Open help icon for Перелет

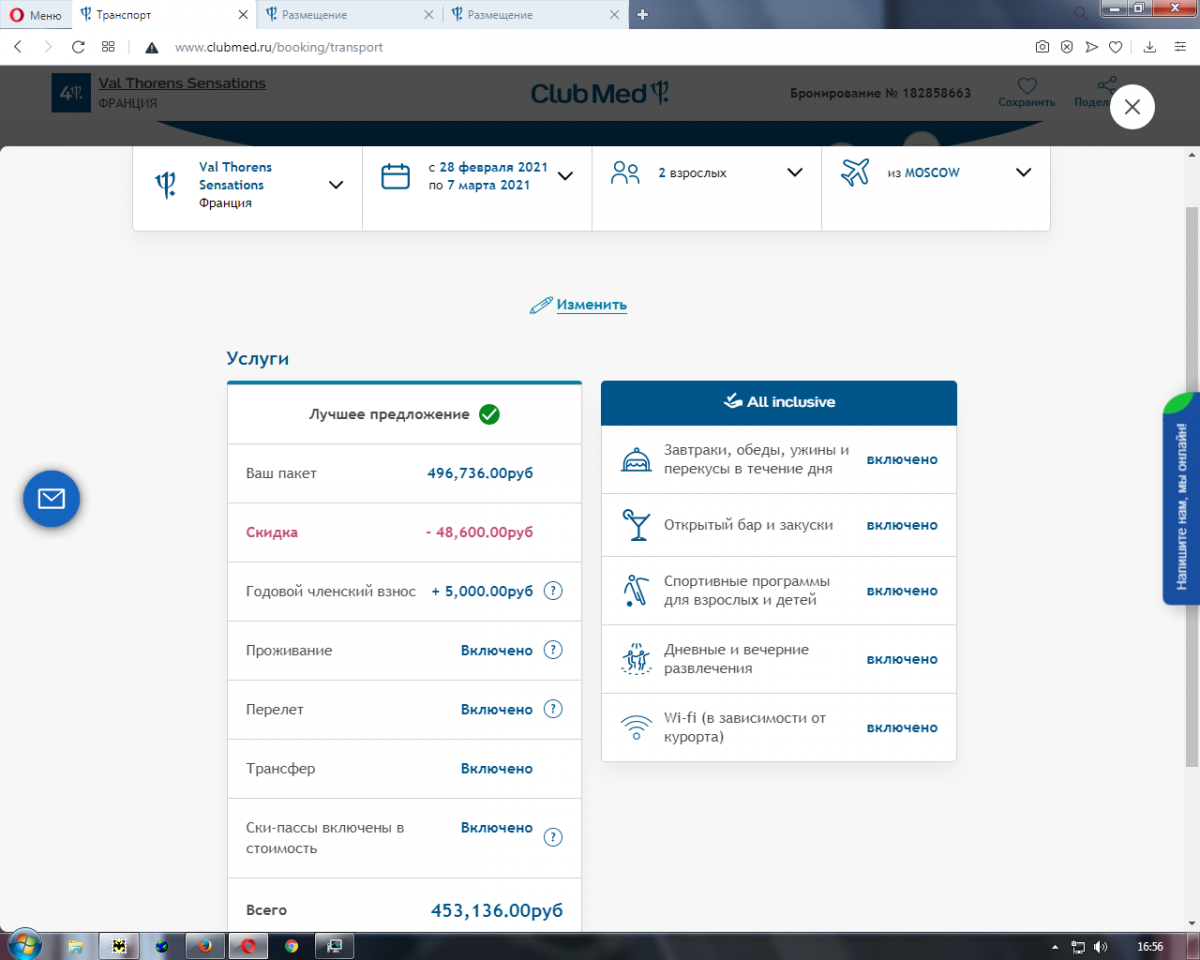tap(553, 709)
